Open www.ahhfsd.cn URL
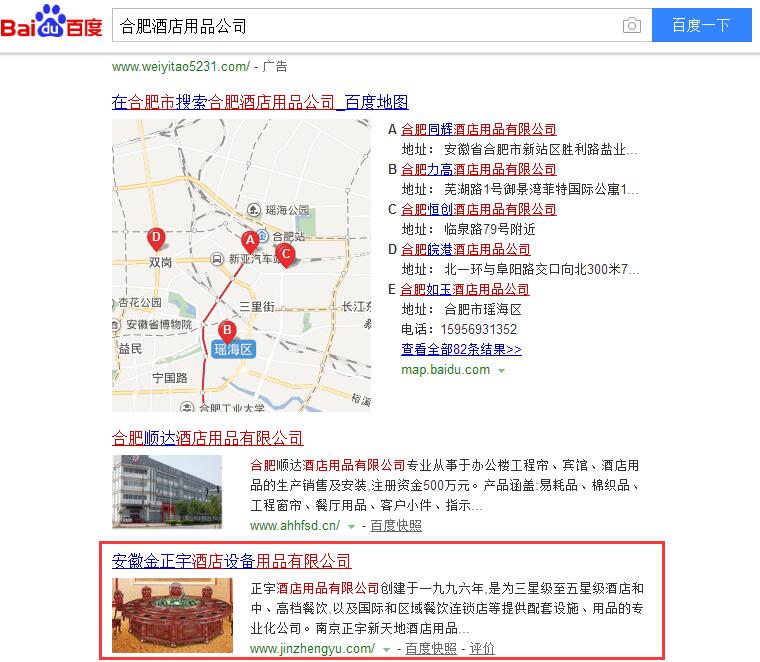 click(295, 526)
